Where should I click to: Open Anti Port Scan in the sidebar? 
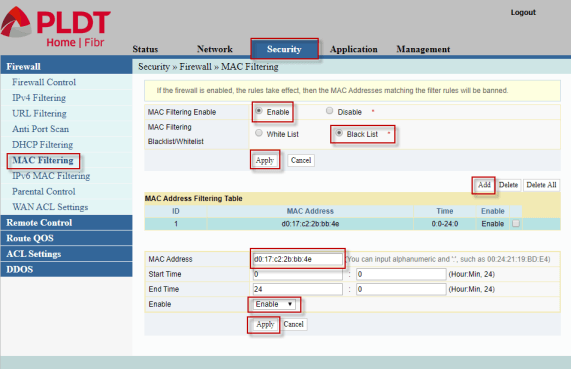(40, 129)
